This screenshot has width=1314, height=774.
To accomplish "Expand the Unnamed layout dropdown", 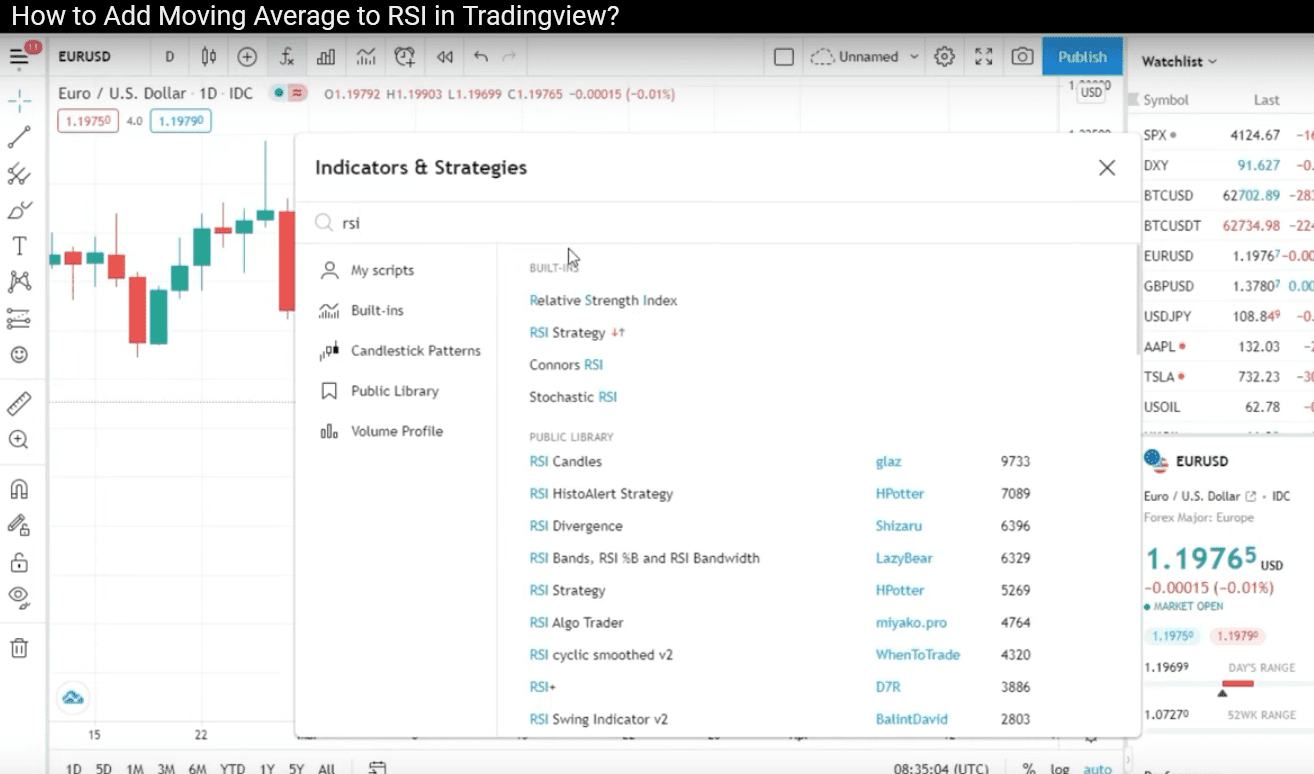I will coord(865,57).
